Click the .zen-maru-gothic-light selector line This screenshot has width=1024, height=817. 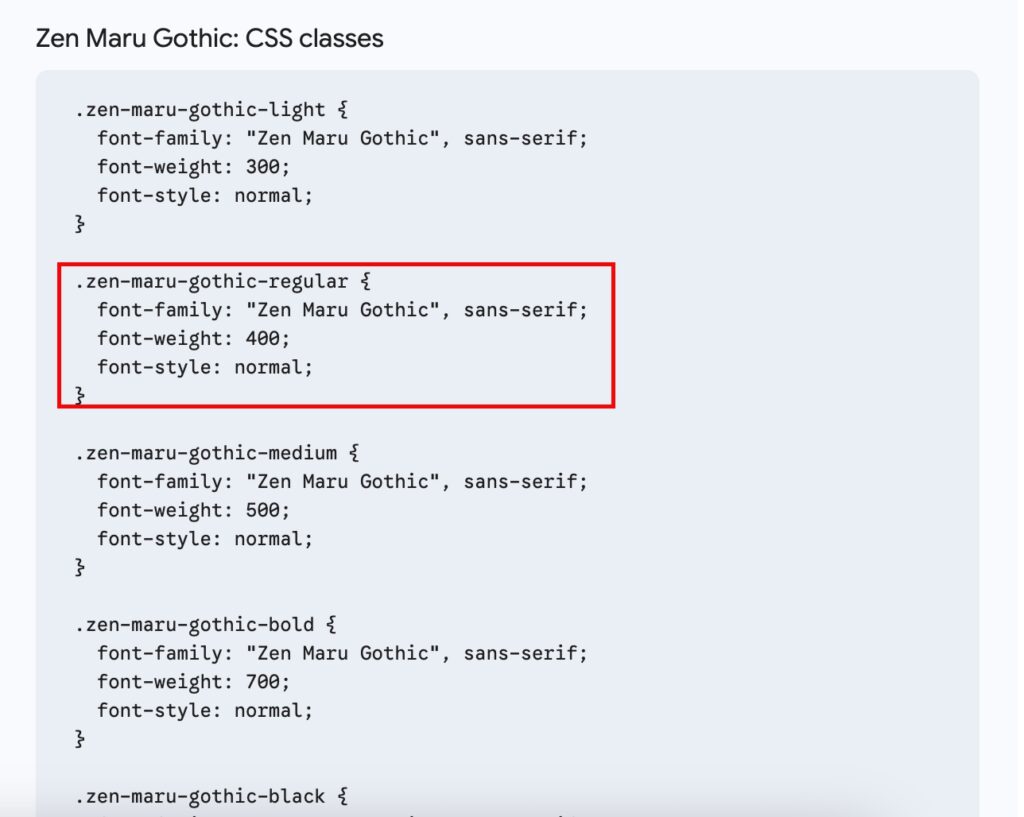click(x=211, y=109)
